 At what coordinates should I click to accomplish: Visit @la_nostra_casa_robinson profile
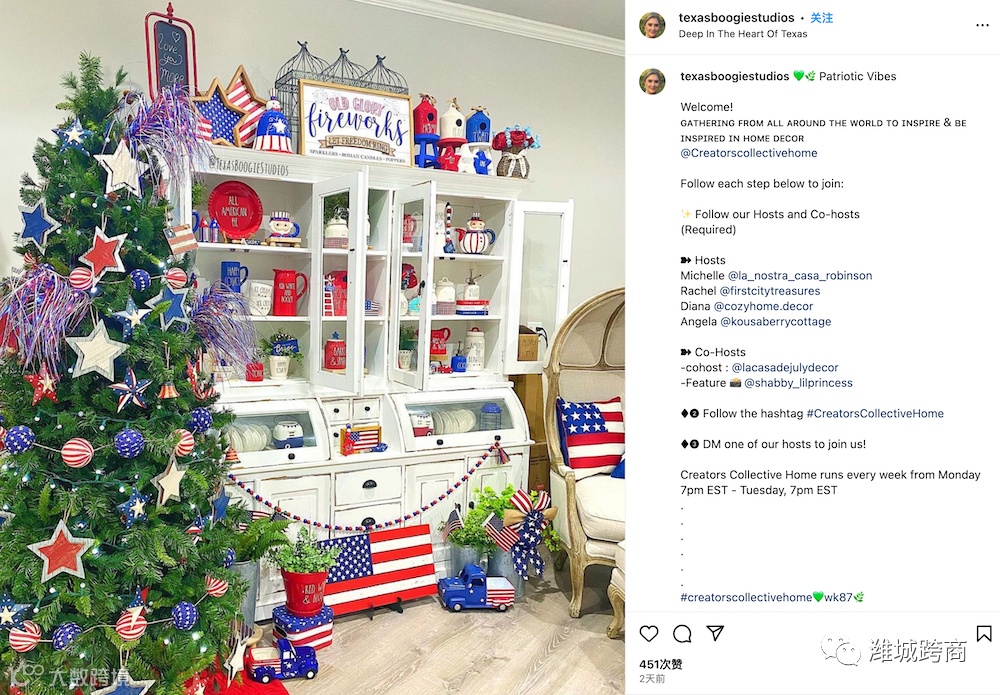point(800,275)
